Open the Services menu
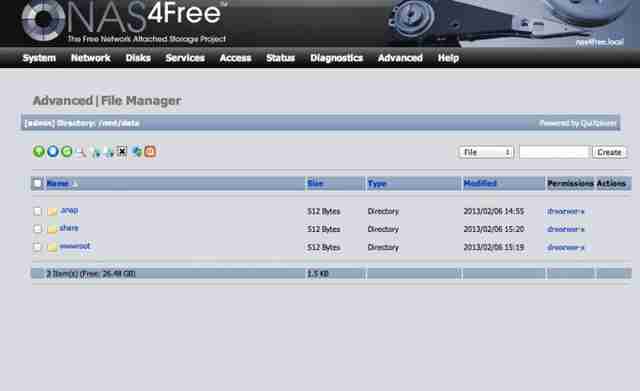 185,58
